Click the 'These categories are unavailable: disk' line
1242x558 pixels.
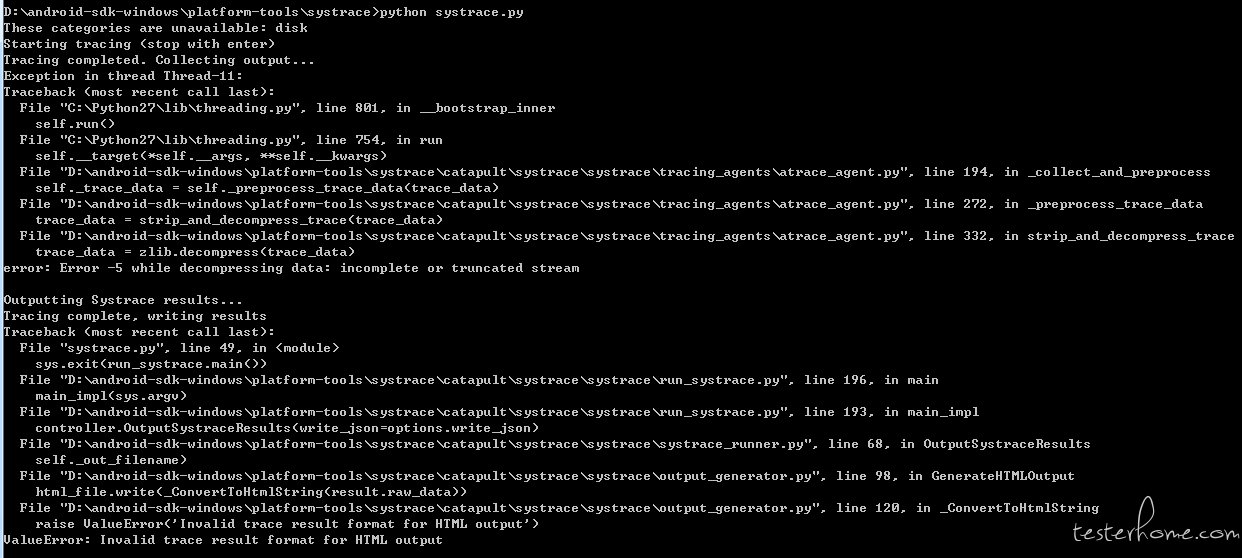click(156, 28)
